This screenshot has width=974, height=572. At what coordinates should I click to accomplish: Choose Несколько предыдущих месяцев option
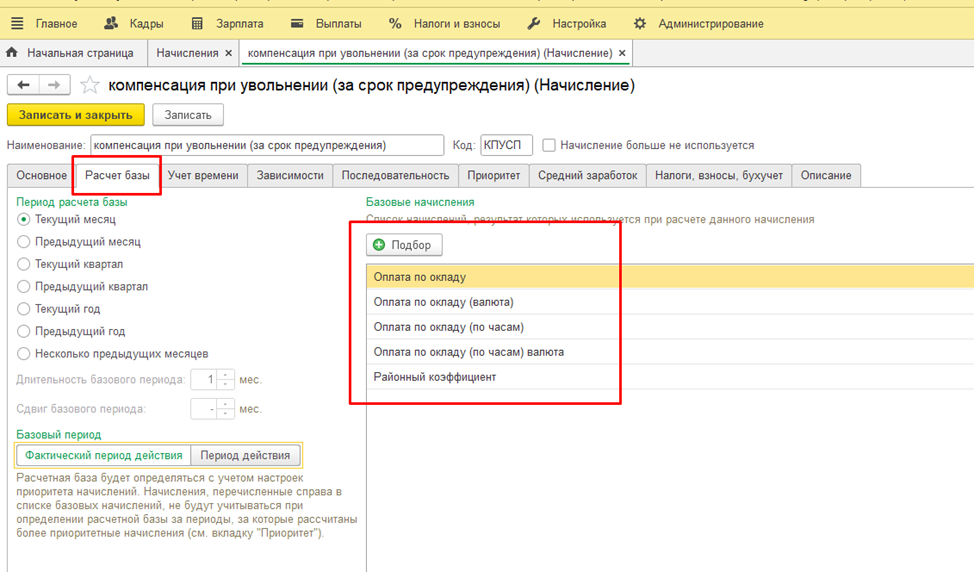24,354
